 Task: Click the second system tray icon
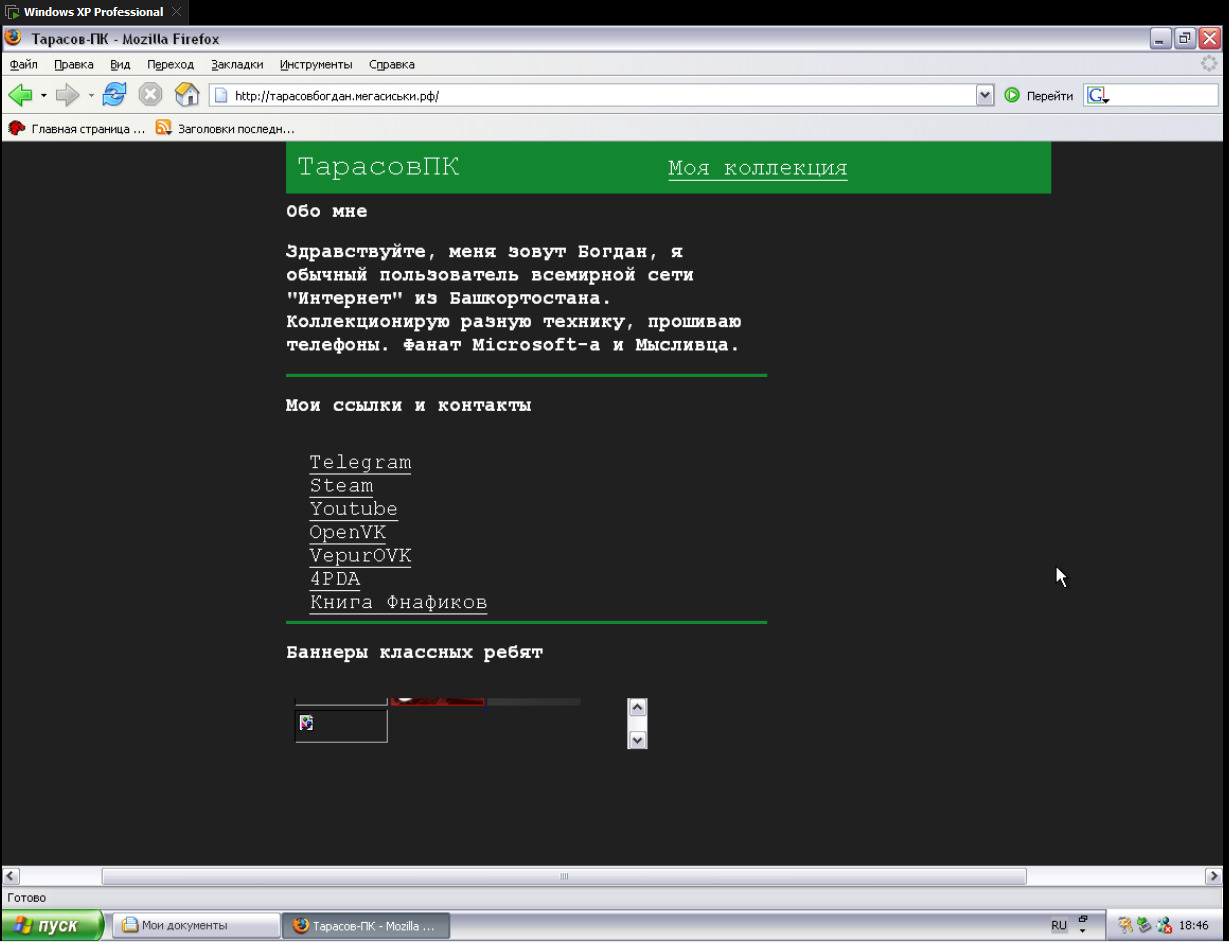pos(1144,925)
